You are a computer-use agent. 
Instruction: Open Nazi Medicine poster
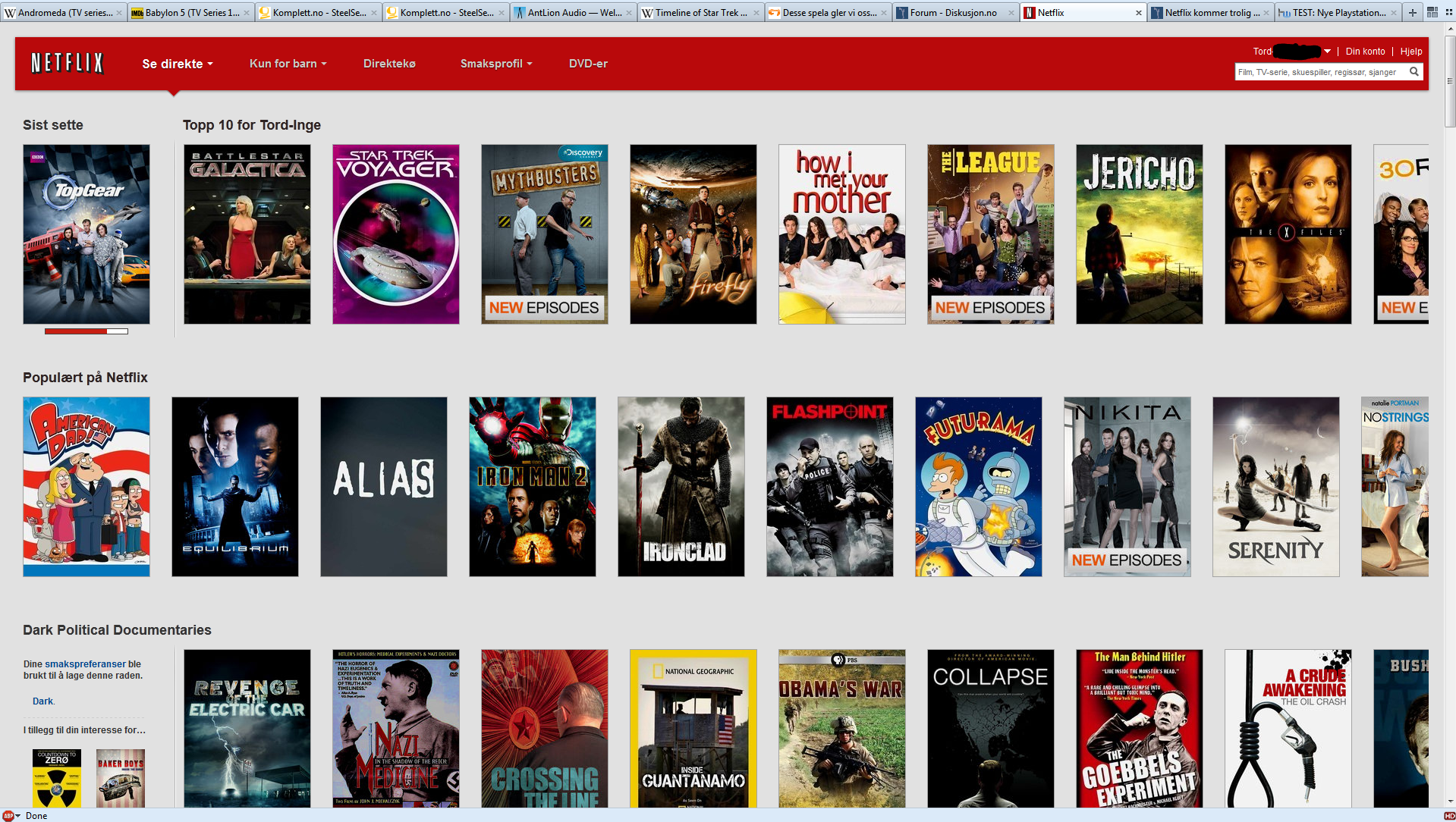coord(396,728)
